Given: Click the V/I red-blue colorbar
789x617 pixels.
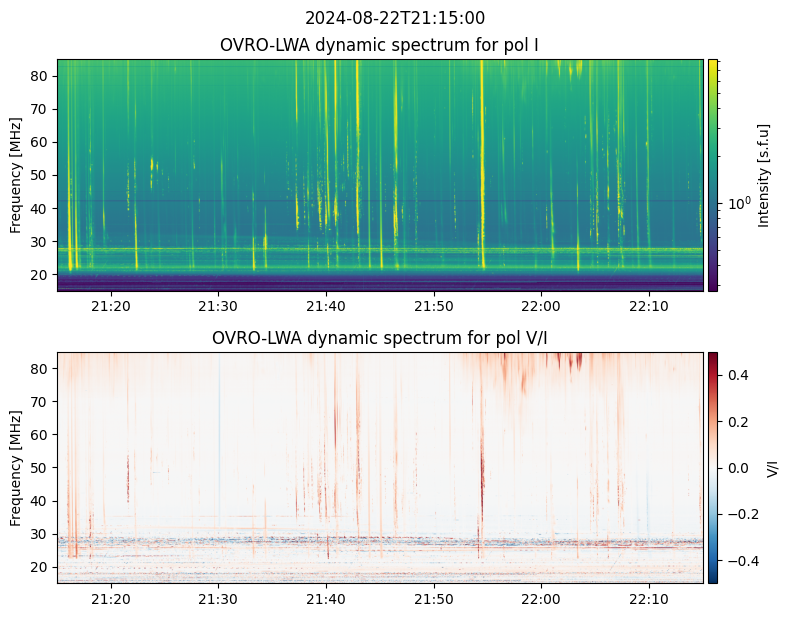Looking at the screenshot, I should (x=713, y=468).
